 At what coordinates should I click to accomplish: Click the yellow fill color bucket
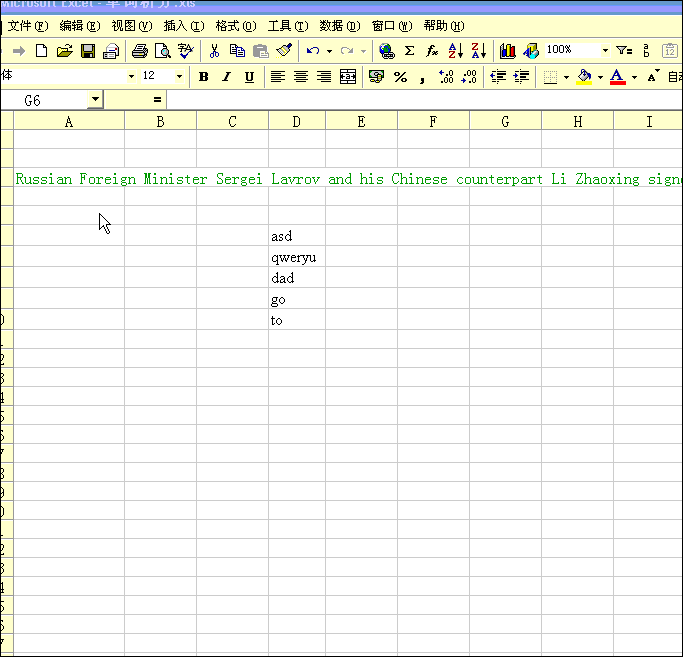pos(584,77)
